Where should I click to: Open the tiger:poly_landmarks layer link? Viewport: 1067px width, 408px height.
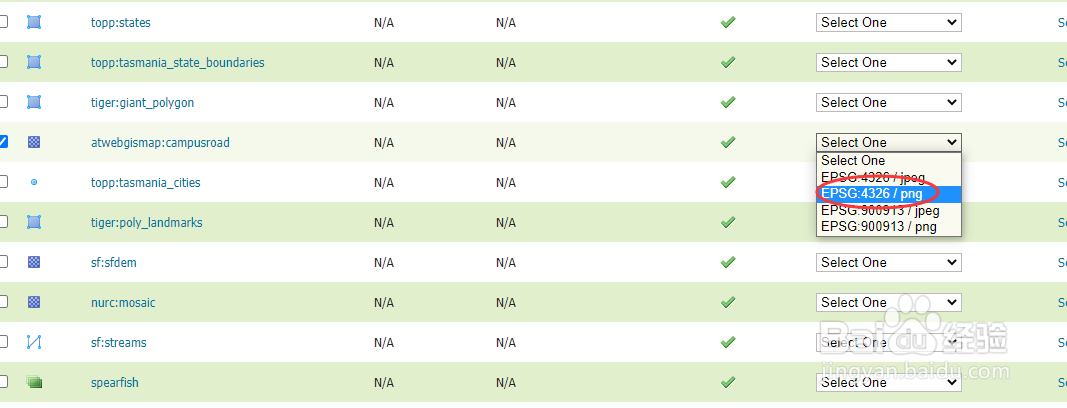tap(146, 222)
